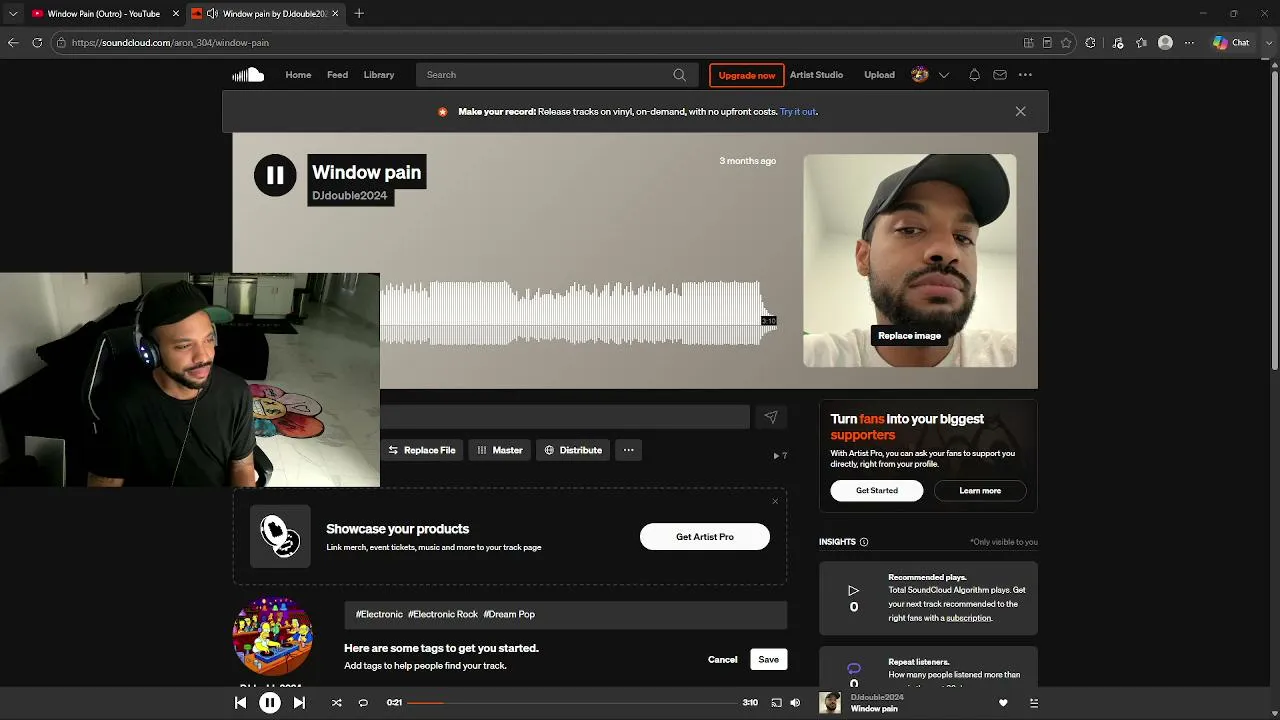Add this page to favorites
This screenshot has height=720, width=1280.
coord(1066,43)
